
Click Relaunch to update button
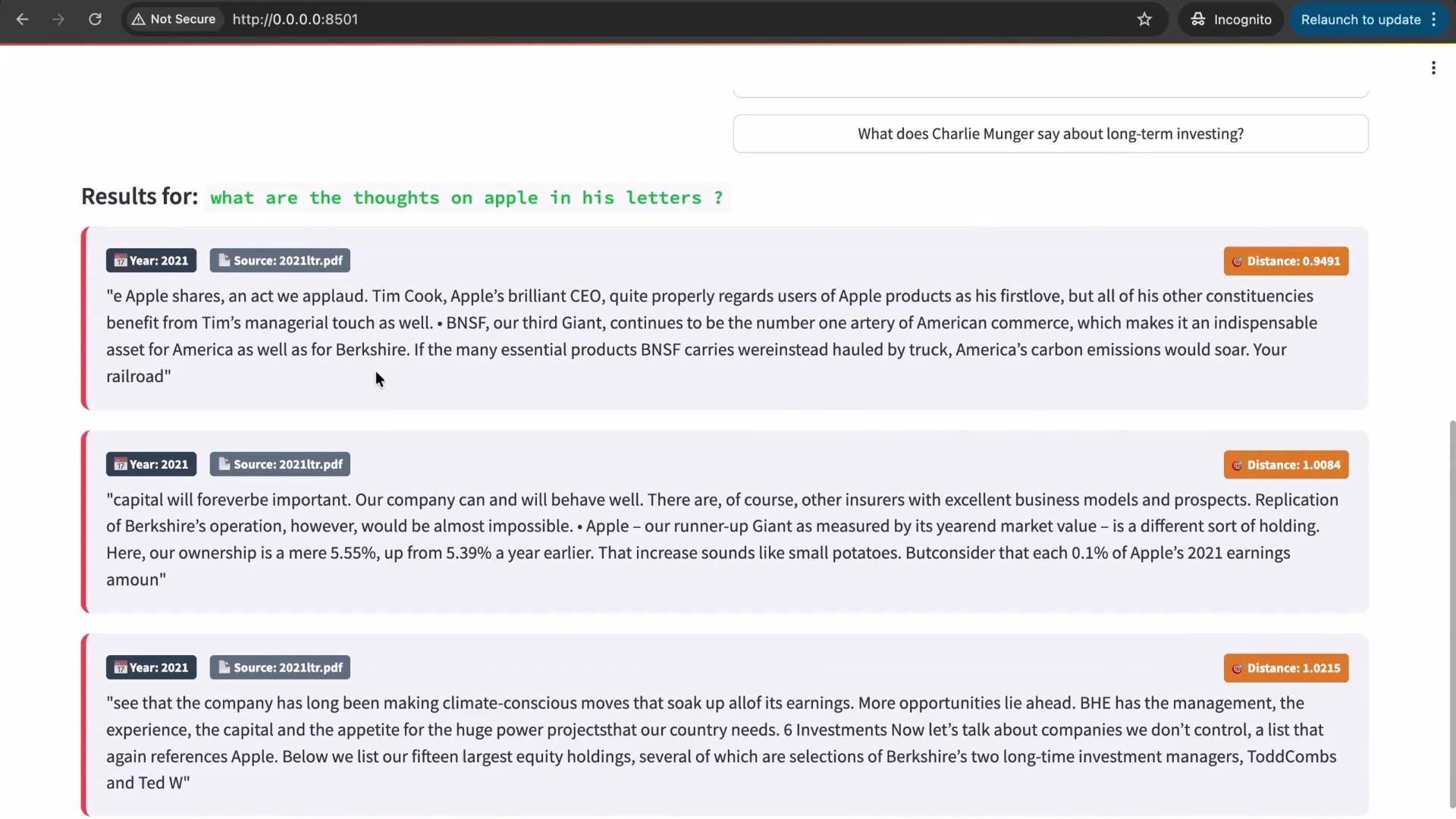tap(1370, 19)
